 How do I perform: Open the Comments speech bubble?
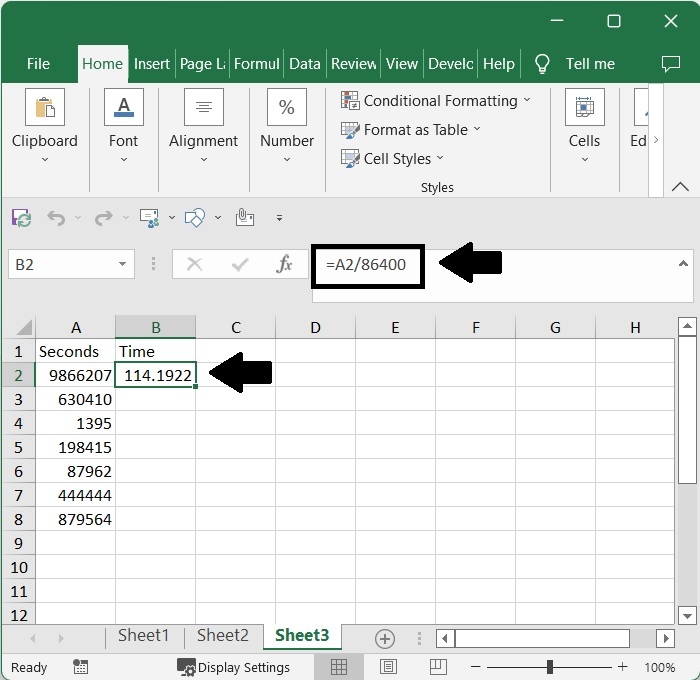pos(671,64)
